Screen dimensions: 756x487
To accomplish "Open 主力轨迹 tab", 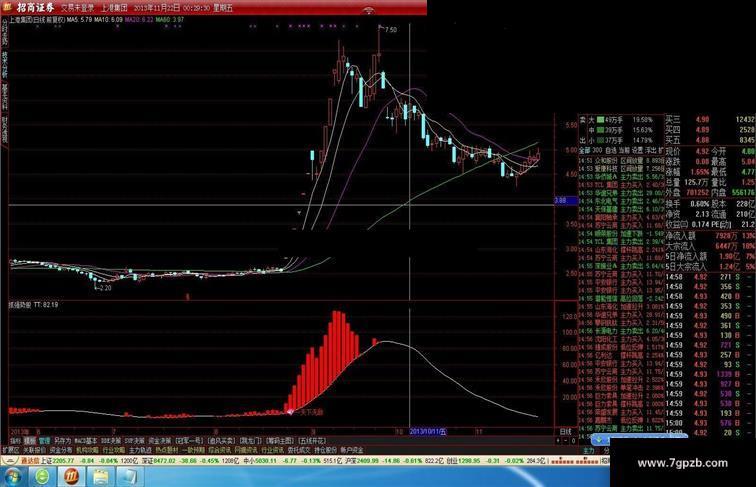I will (140, 450).
